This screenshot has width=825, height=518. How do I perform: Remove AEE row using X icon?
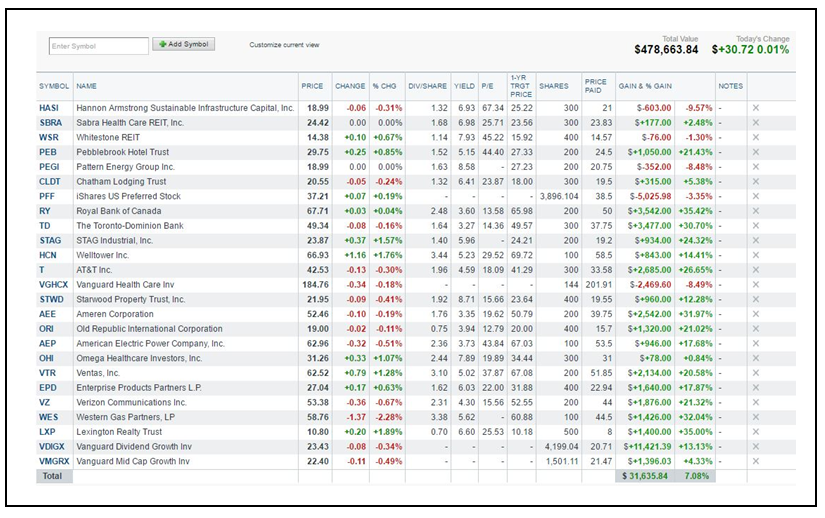pos(756,314)
